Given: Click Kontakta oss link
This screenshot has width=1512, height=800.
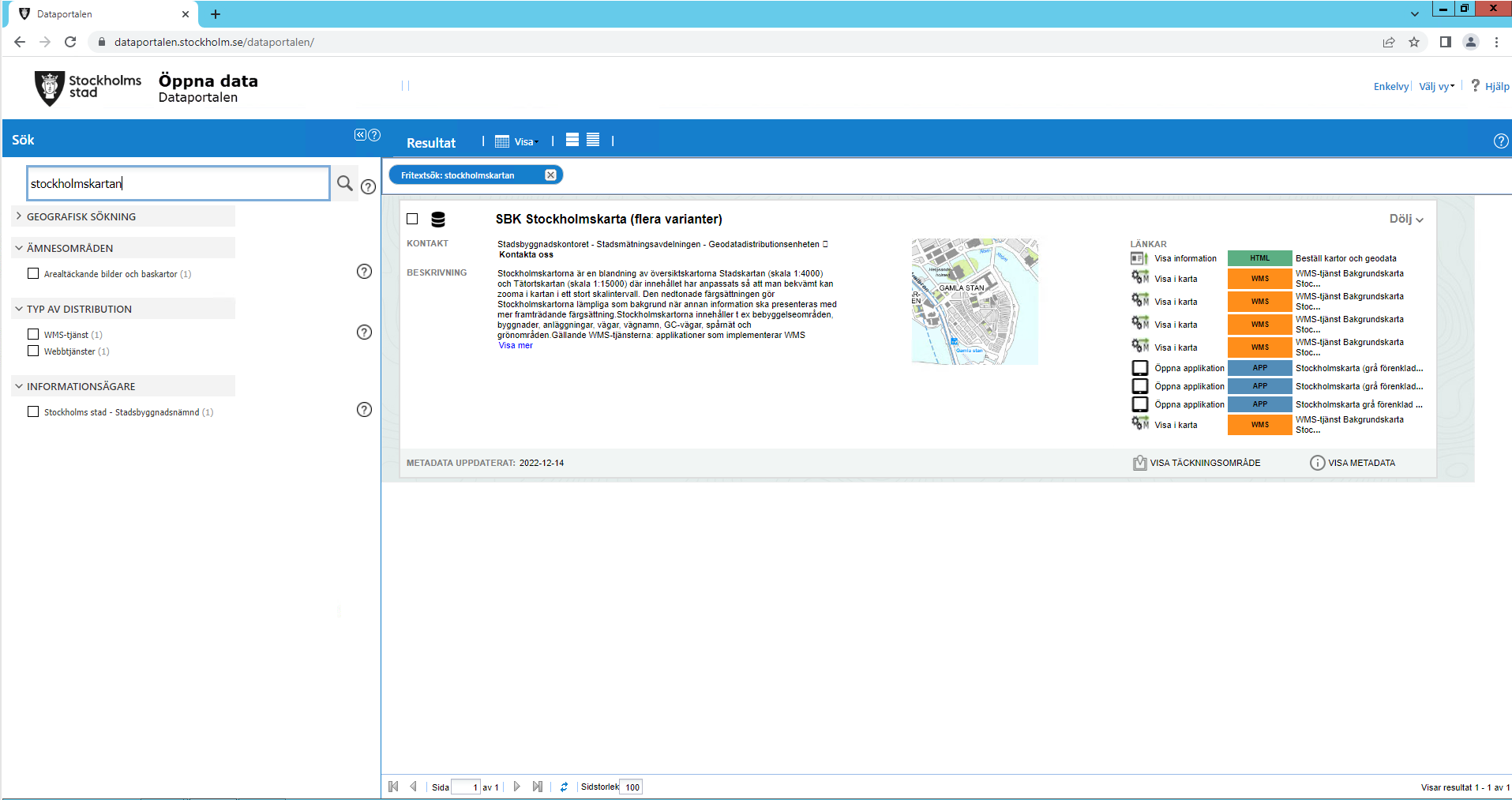Looking at the screenshot, I should coord(526,254).
